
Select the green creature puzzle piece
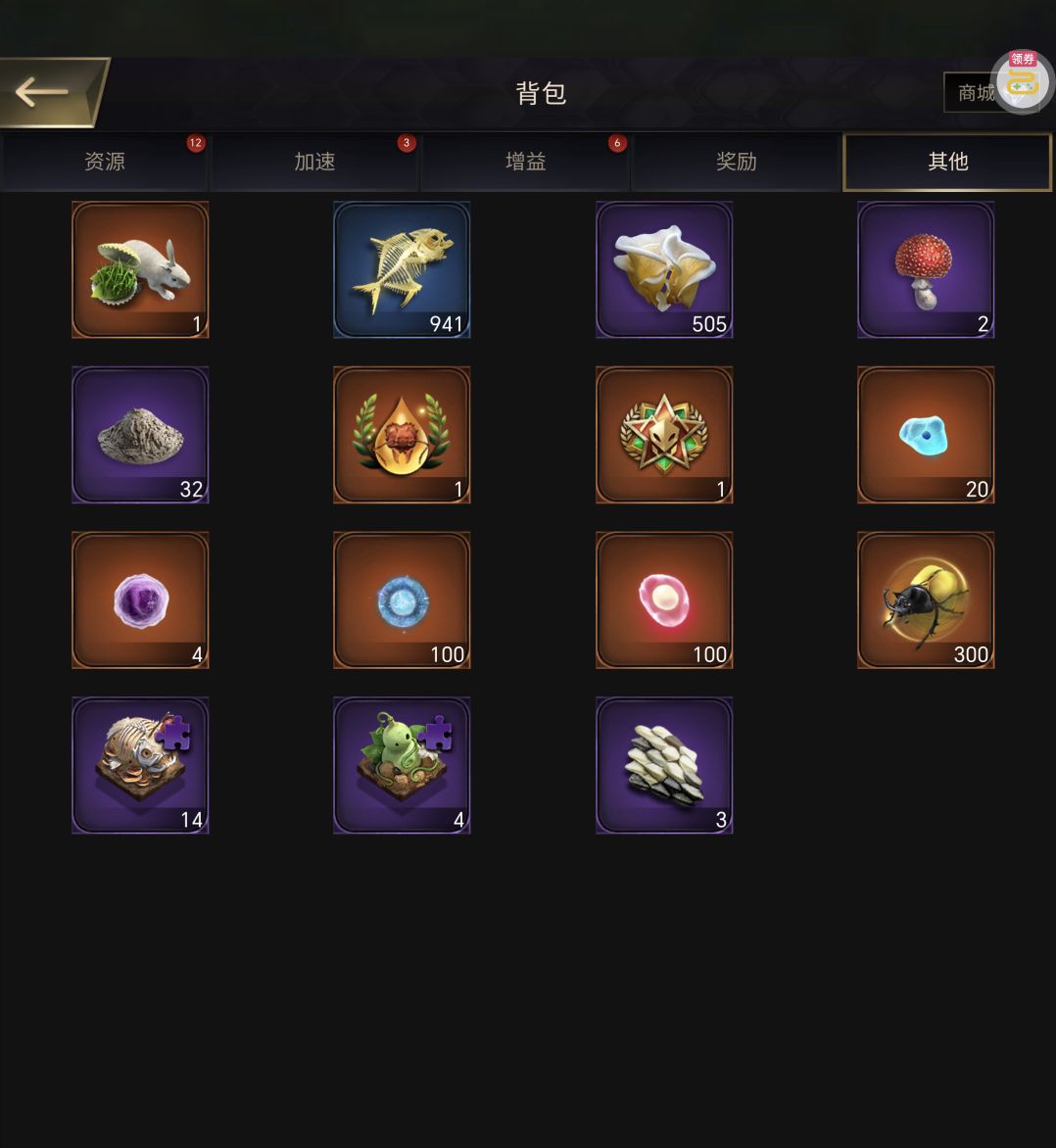[402, 765]
